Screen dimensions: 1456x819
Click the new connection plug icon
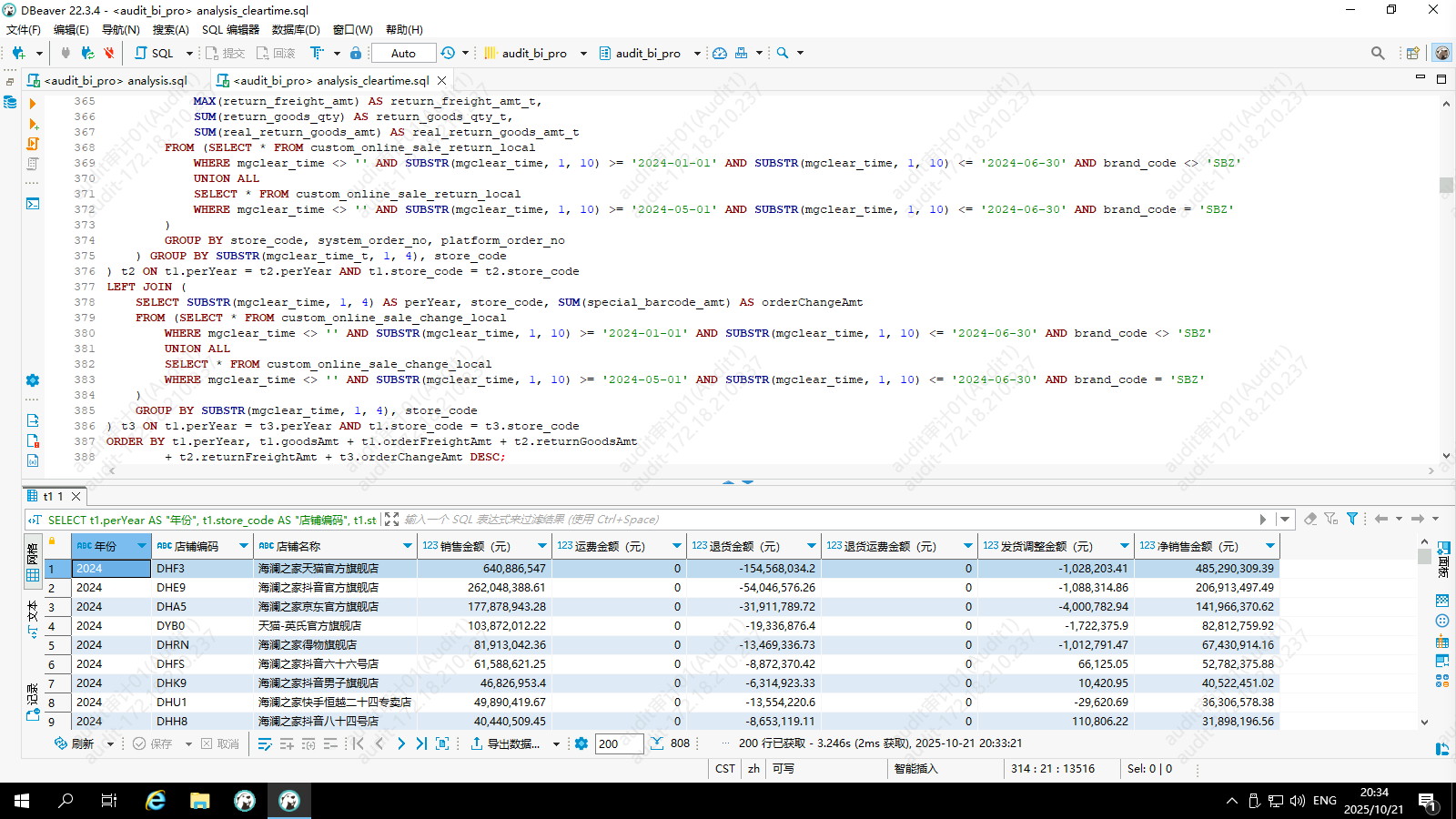tap(18, 53)
